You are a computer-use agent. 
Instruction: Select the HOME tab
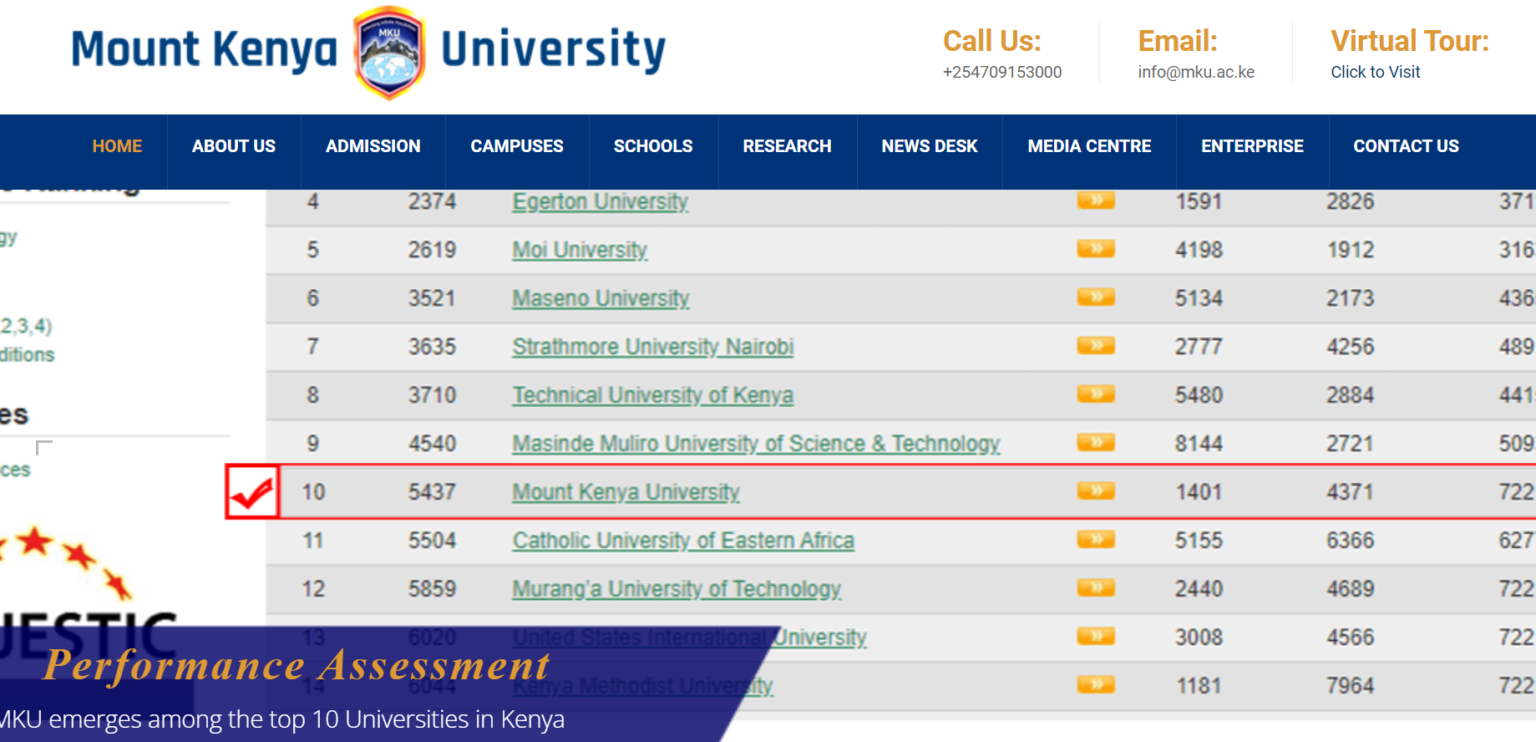click(x=117, y=146)
